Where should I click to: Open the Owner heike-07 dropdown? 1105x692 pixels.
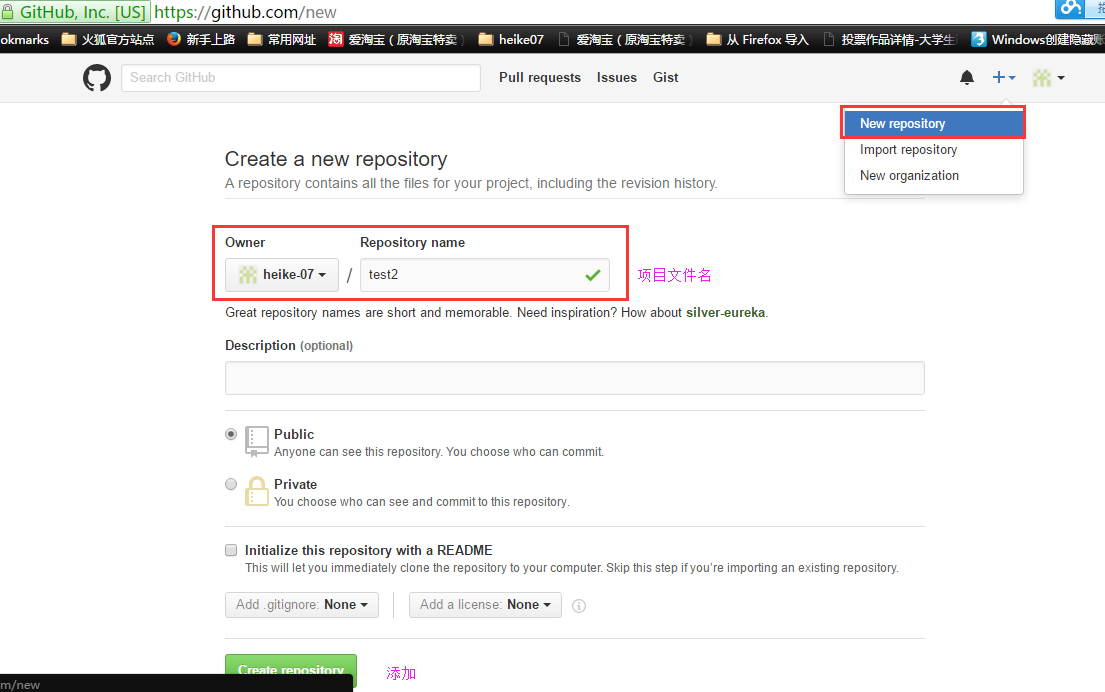click(282, 275)
